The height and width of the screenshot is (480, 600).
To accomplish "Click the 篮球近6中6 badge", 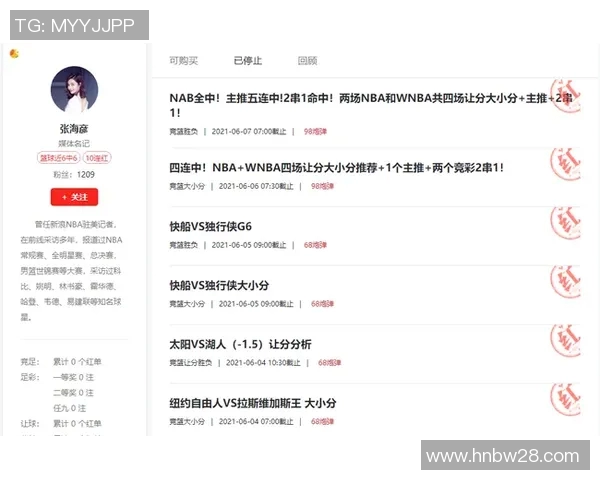I will (x=59, y=158).
